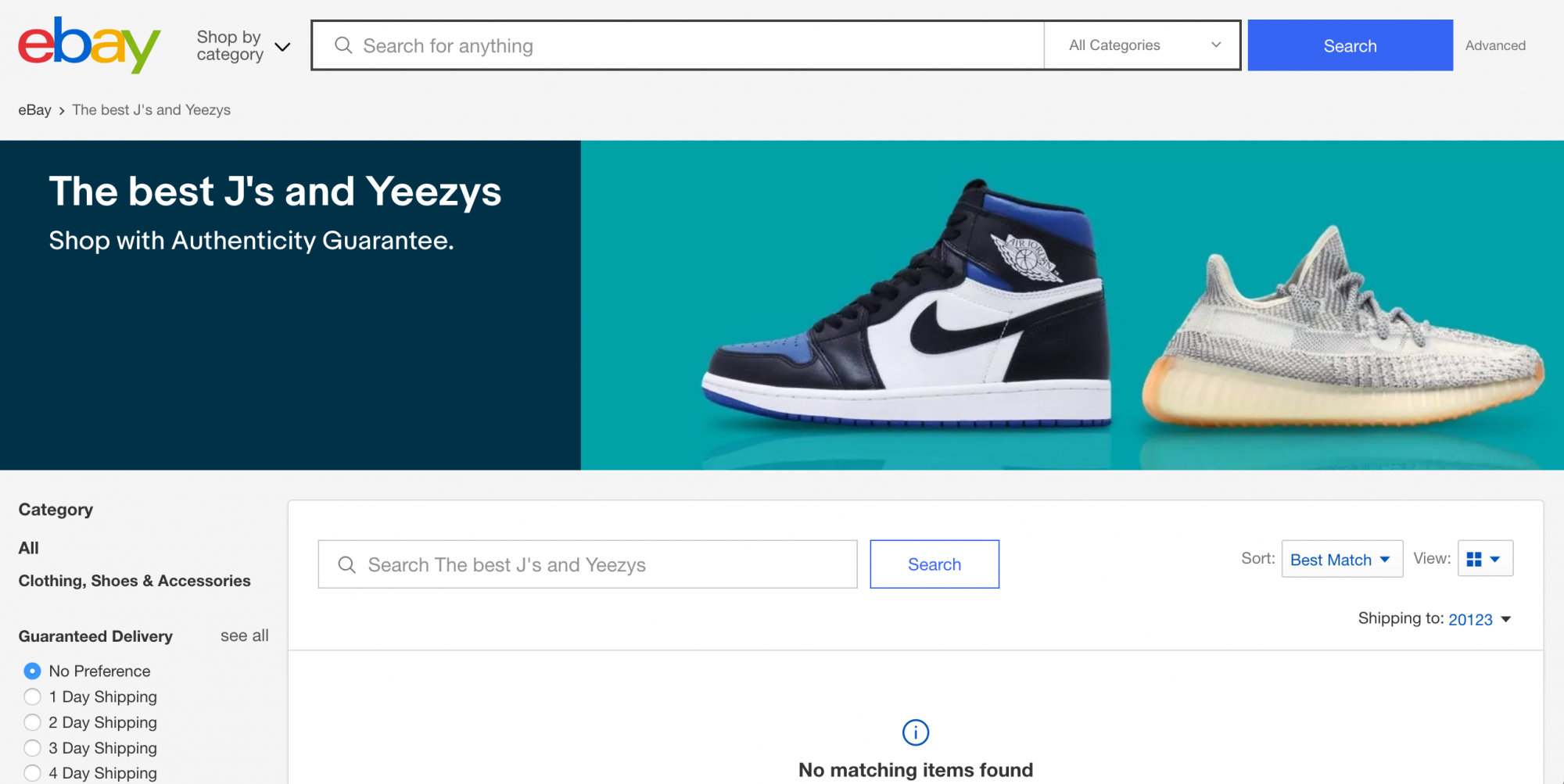Image resolution: width=1564 pixels, height=784 pixels.
Task: Click the magnifier icon in main search bar
Action: [343, 45]
